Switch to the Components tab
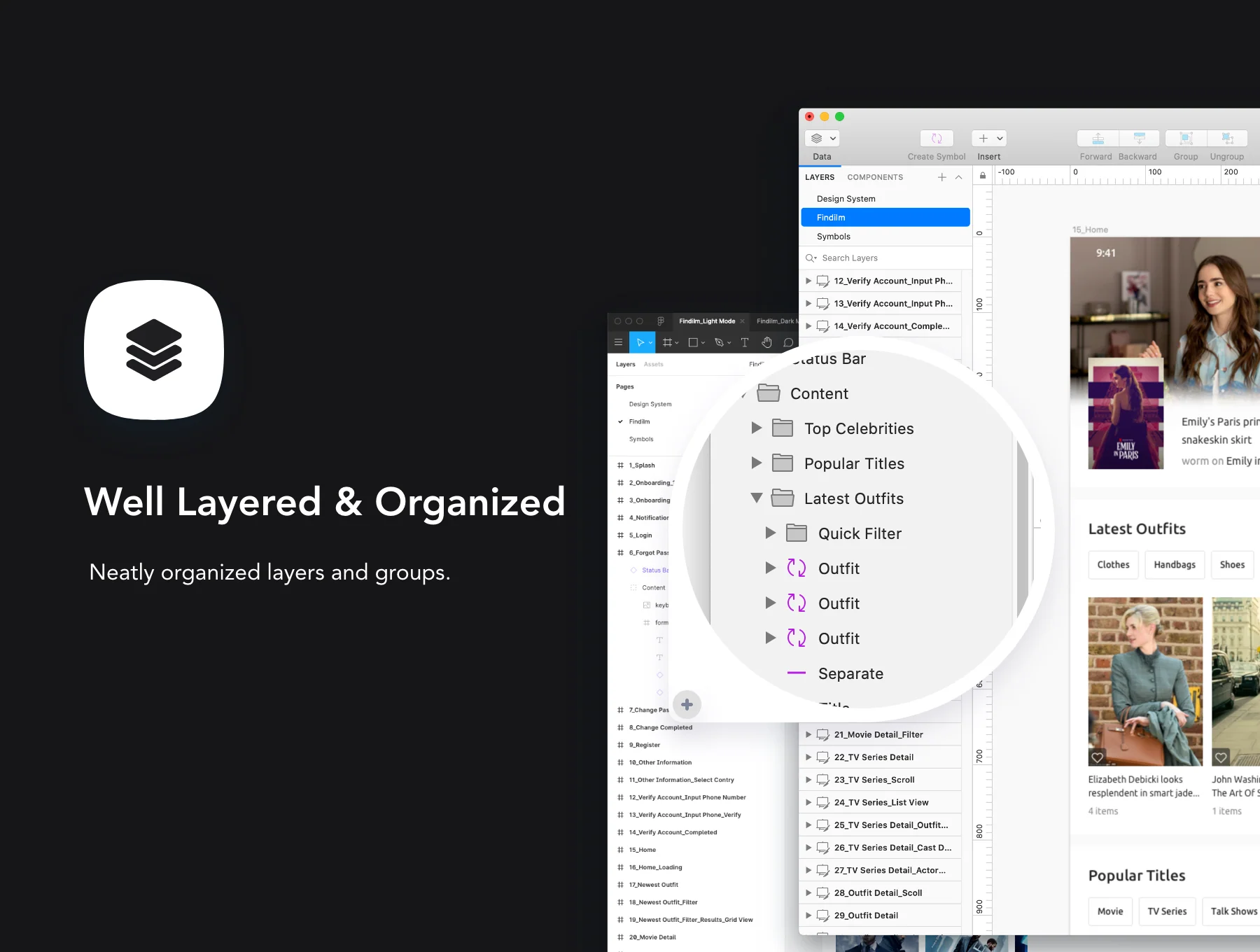 coord(875,177)
